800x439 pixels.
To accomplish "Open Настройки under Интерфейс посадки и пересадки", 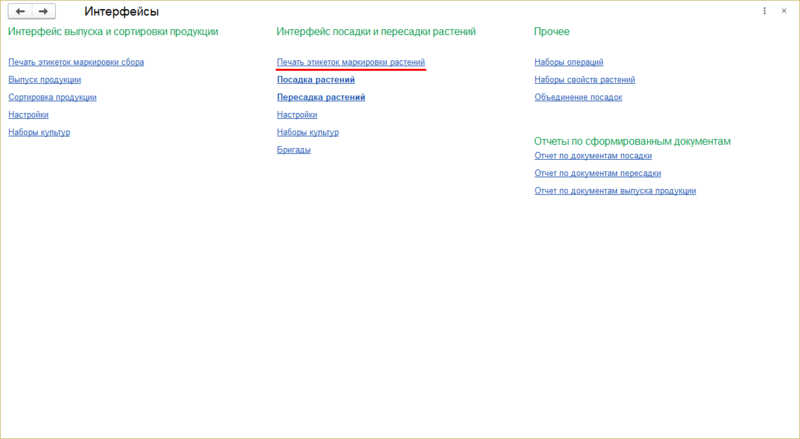I will [x=297, y=115].
